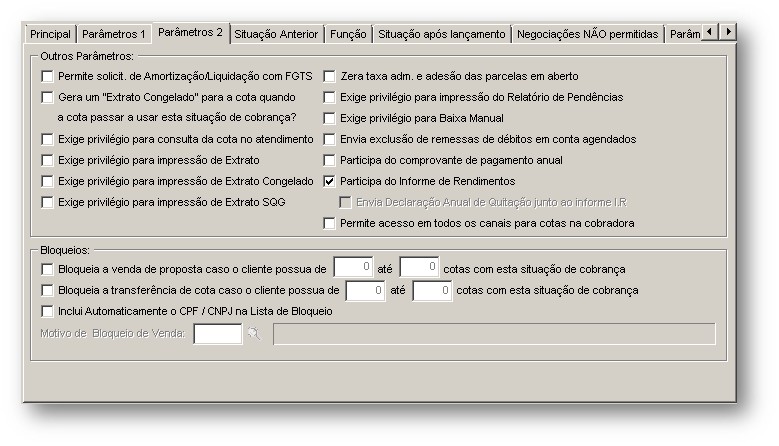
Task: Uncheck Participa do Informe de Rendimentos
Action: tap(329, 181)
